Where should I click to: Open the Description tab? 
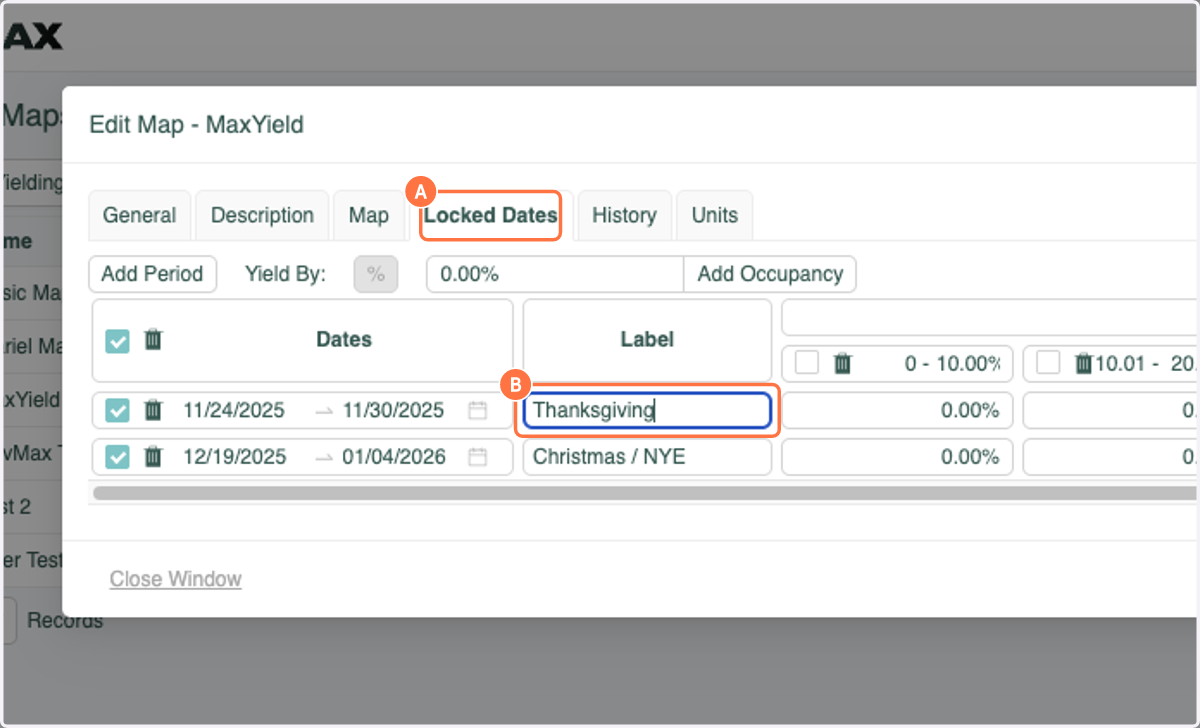point(262,215)
